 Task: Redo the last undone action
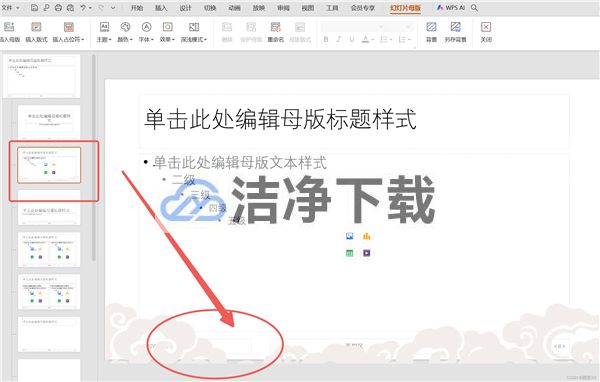point(101,7)
